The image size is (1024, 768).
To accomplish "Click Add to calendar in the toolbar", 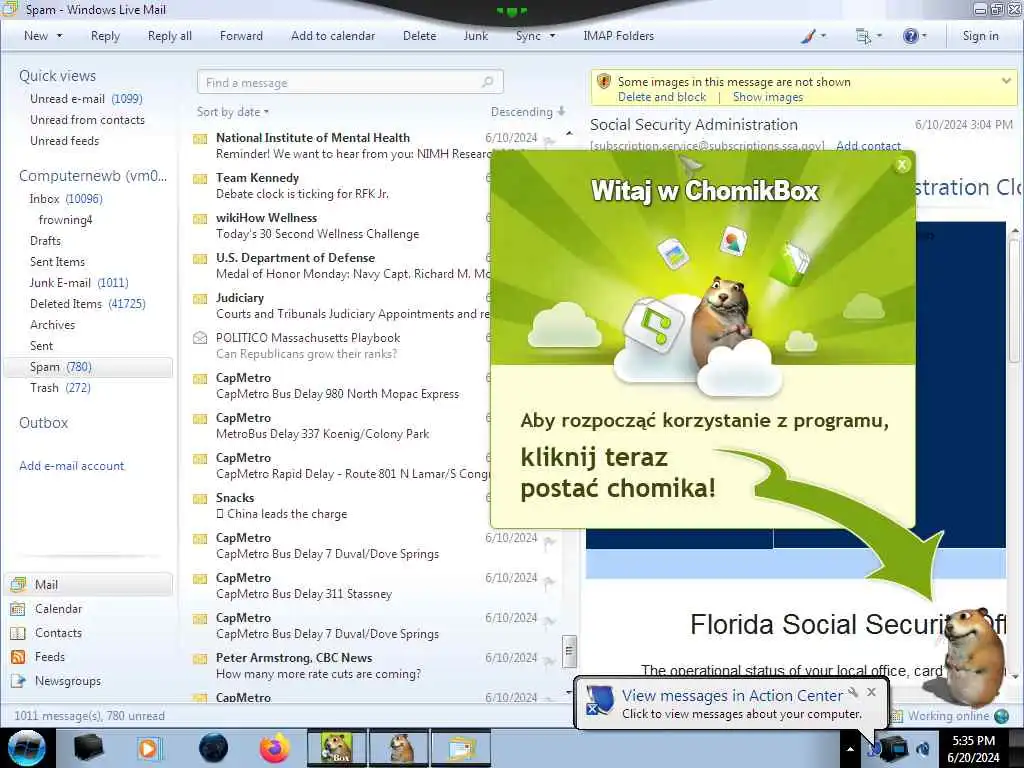I will pos(333,36).
